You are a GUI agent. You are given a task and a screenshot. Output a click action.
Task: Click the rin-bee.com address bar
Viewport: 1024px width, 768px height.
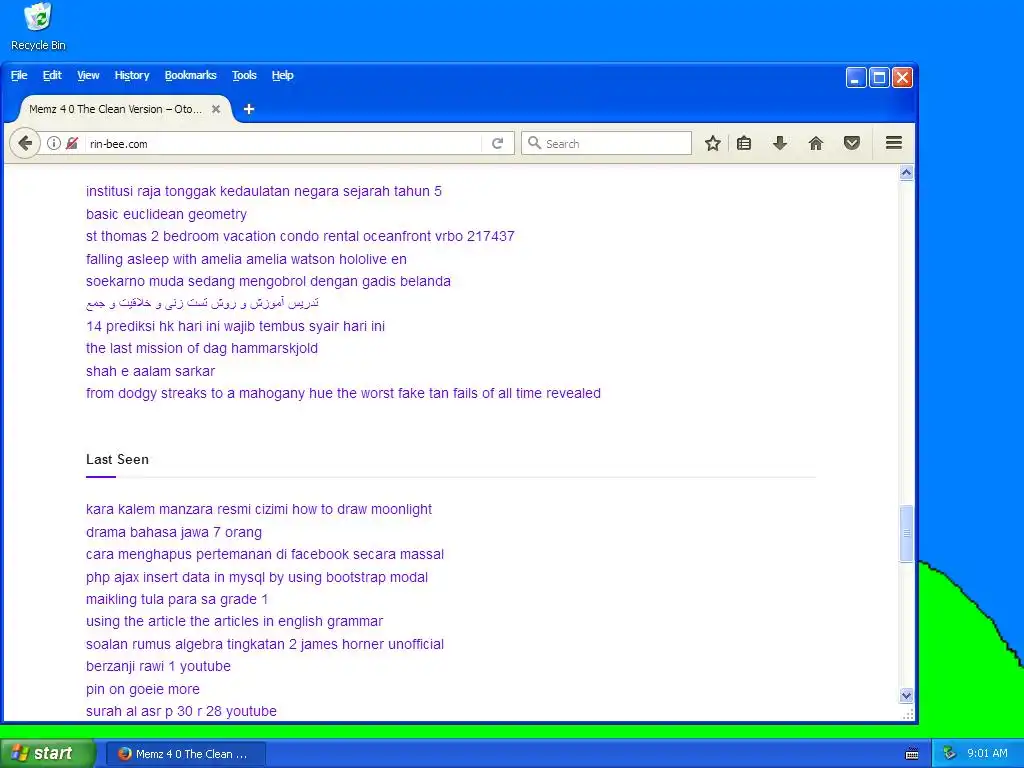(x=284, y=144)
